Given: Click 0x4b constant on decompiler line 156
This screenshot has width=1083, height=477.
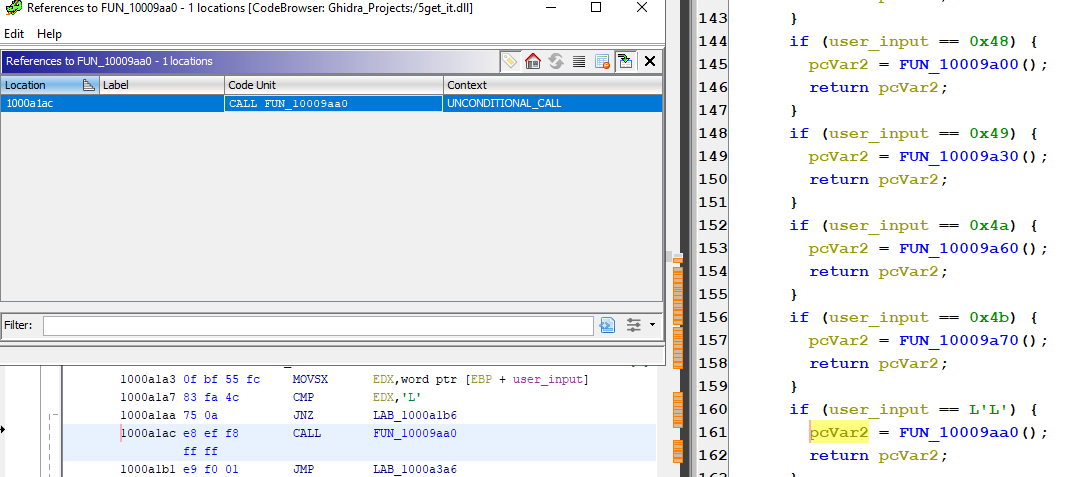Looking at the screenshot, I should click(x=988, y=318).
